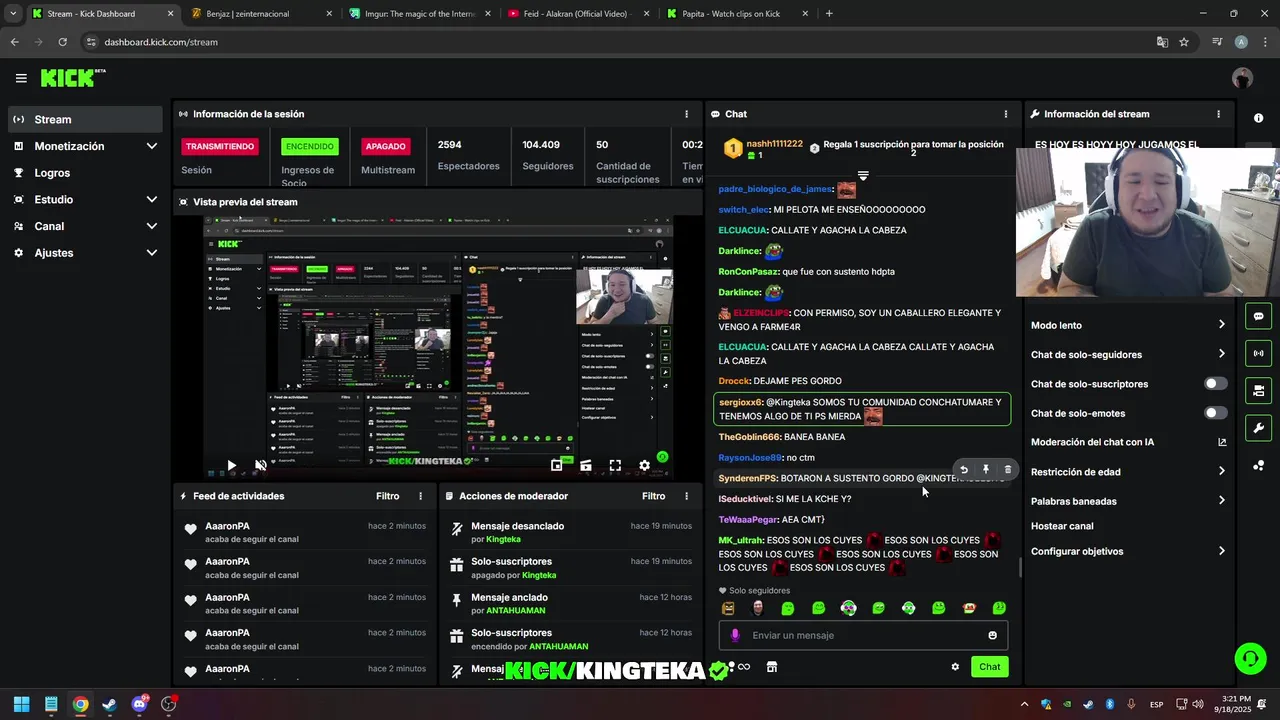Switch to the Imgur browser tab
The width and height of the screenshot is (1280, 720).
(420, 14)
